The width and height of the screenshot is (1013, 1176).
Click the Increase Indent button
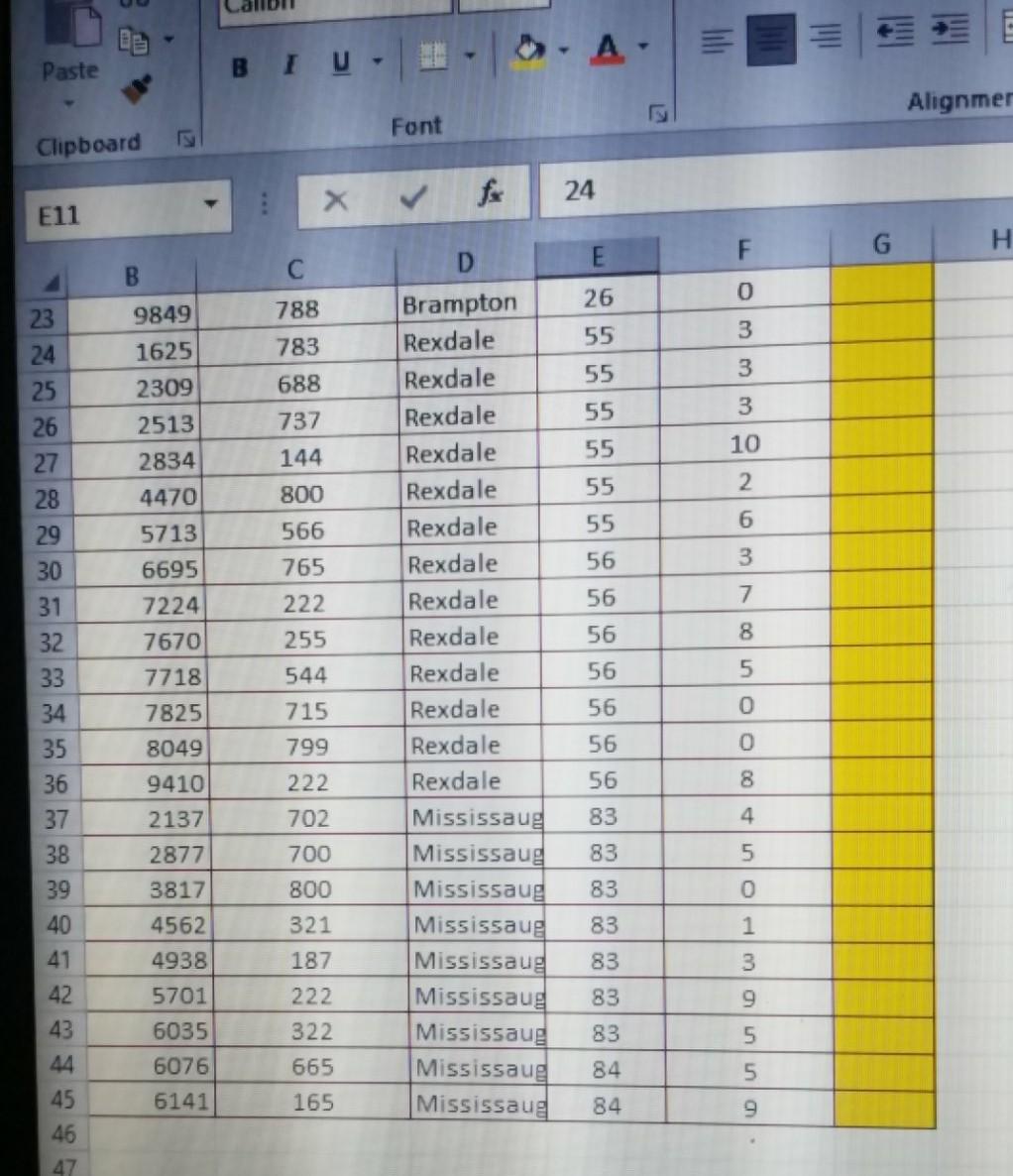click(x=949, y=31)
